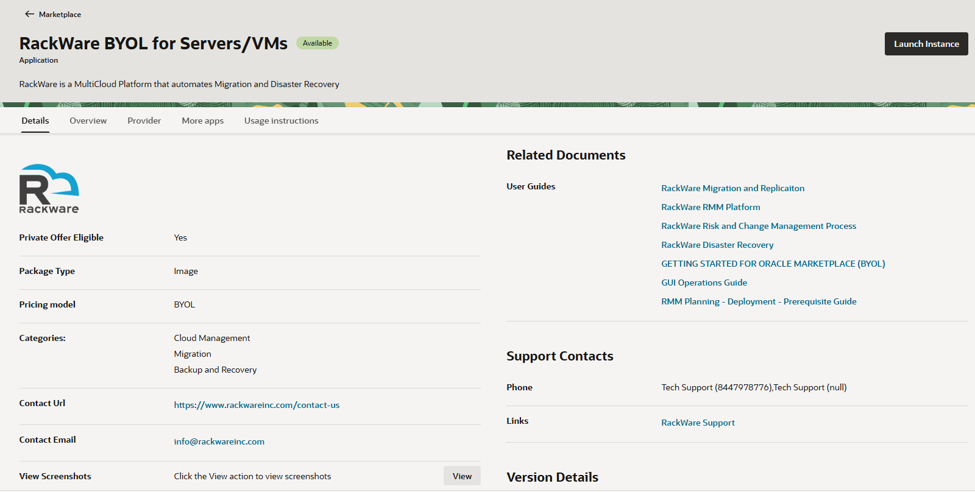
Task: Open the Provider tab
Action: tap(144, 121)
